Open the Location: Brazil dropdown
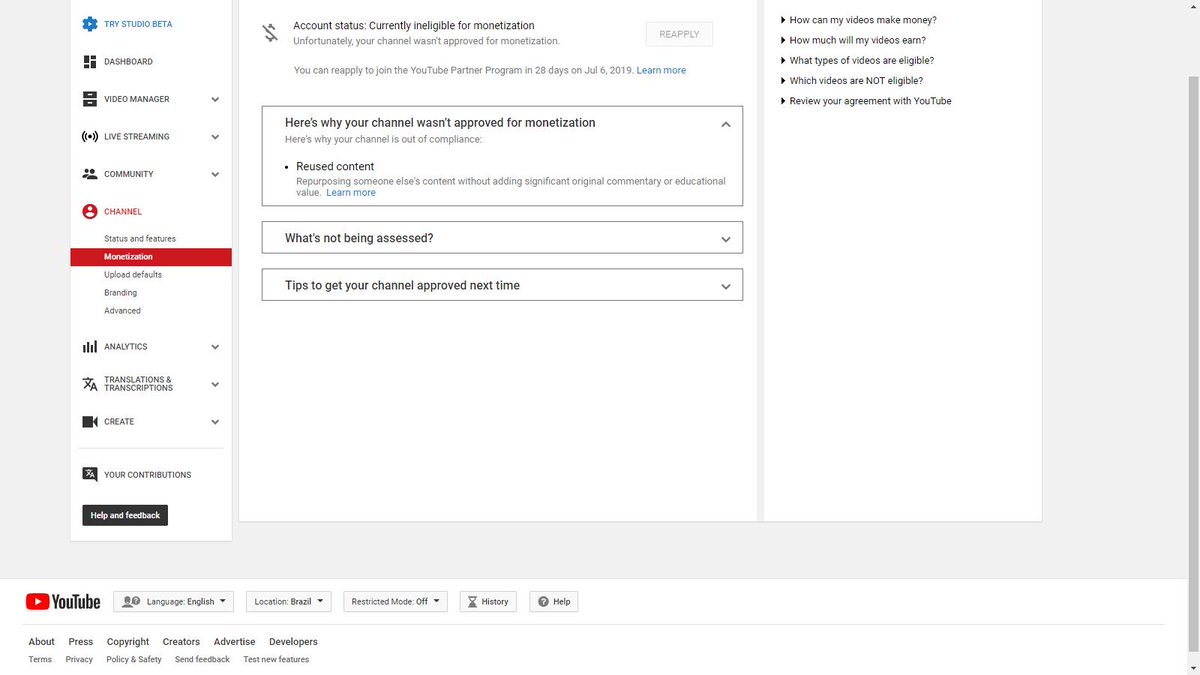The height and width of the screenshot is (675, 1200). (x=289, y=602)
